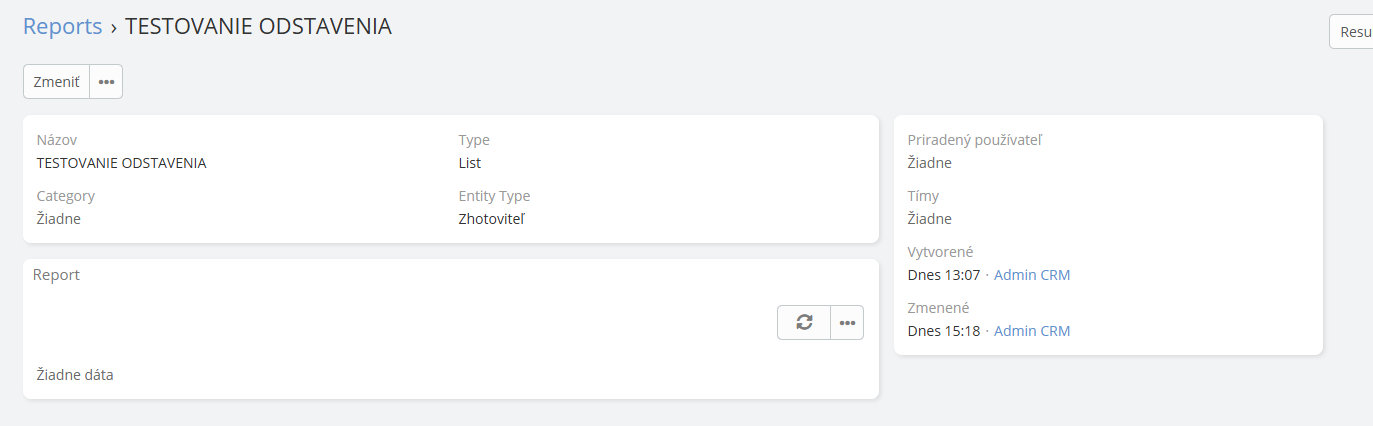The image size is (1373, 426).
Task: Click the Entity Type field label
Action: click(494, 196)
